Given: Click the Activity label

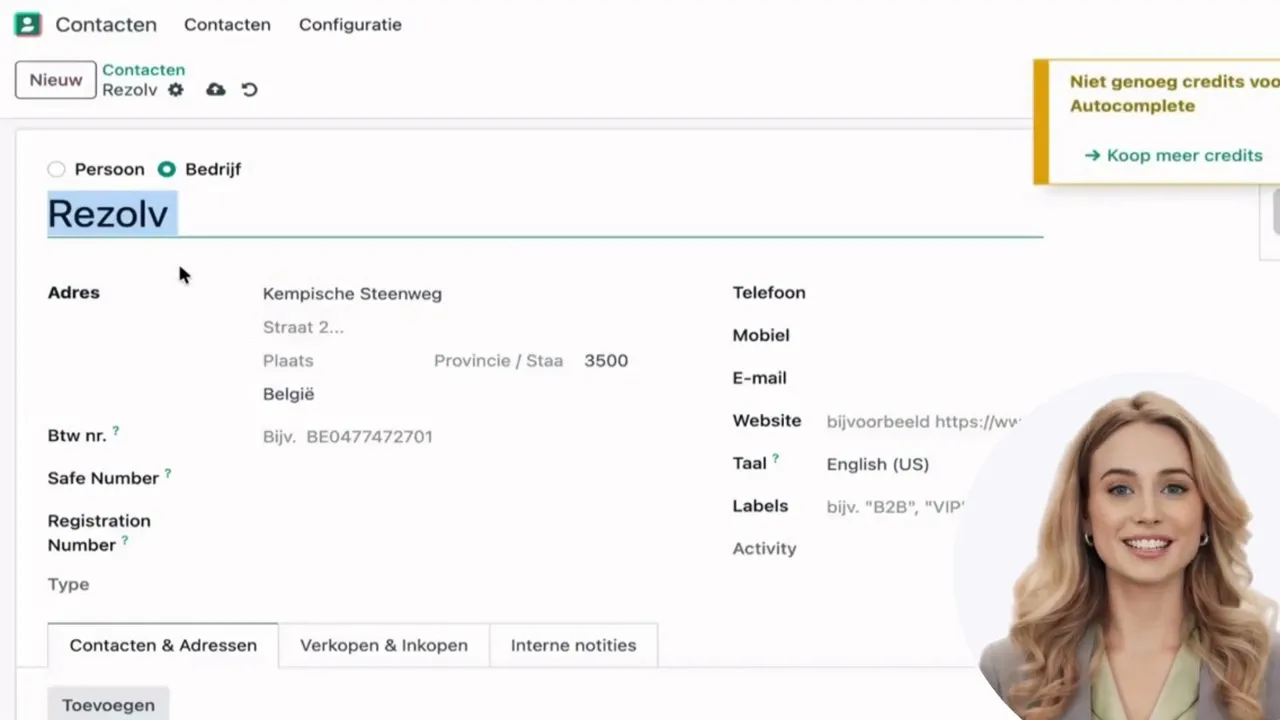Looking at the screenshot, I should [764, 549].
